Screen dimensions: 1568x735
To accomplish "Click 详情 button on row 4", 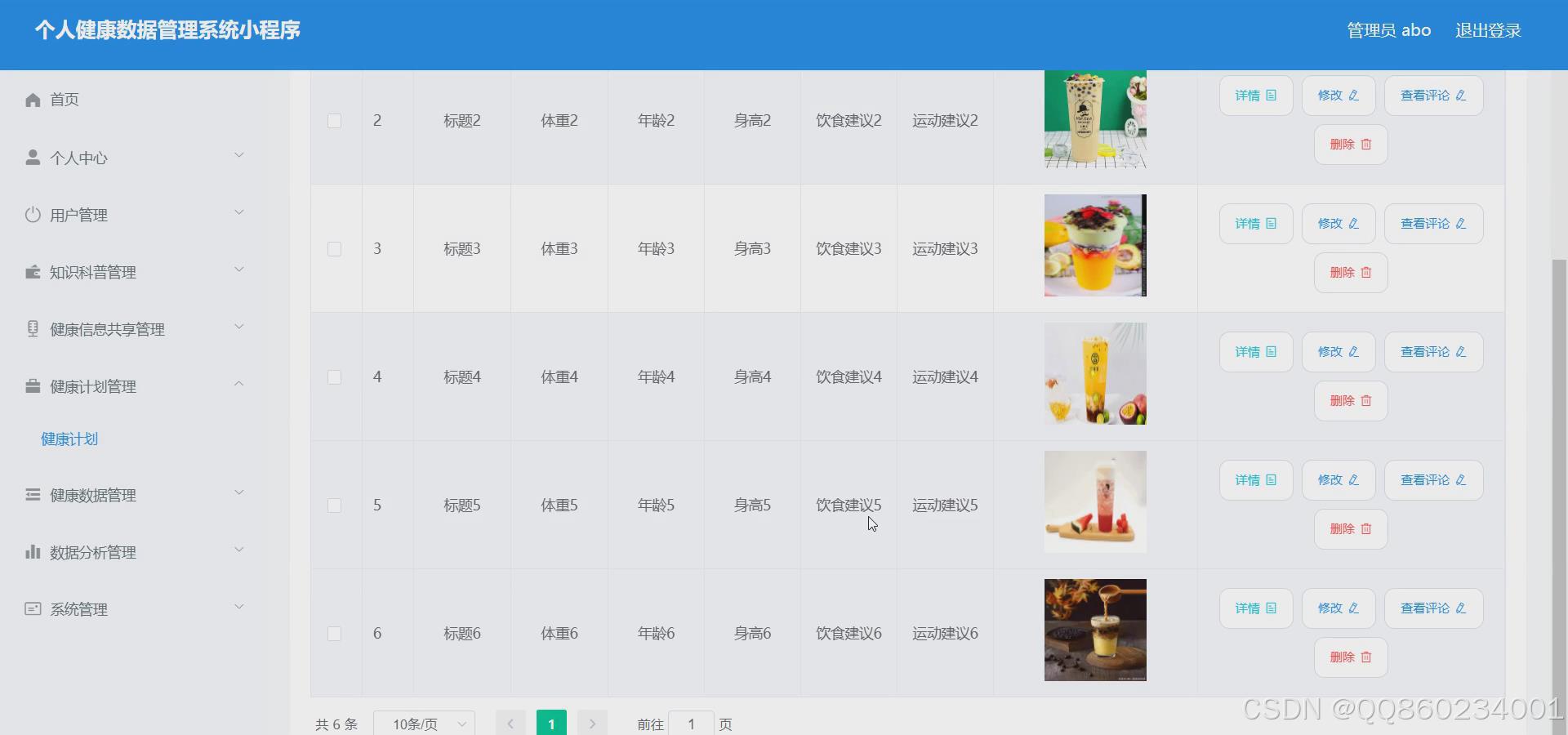I will (x=1255, y=351).
